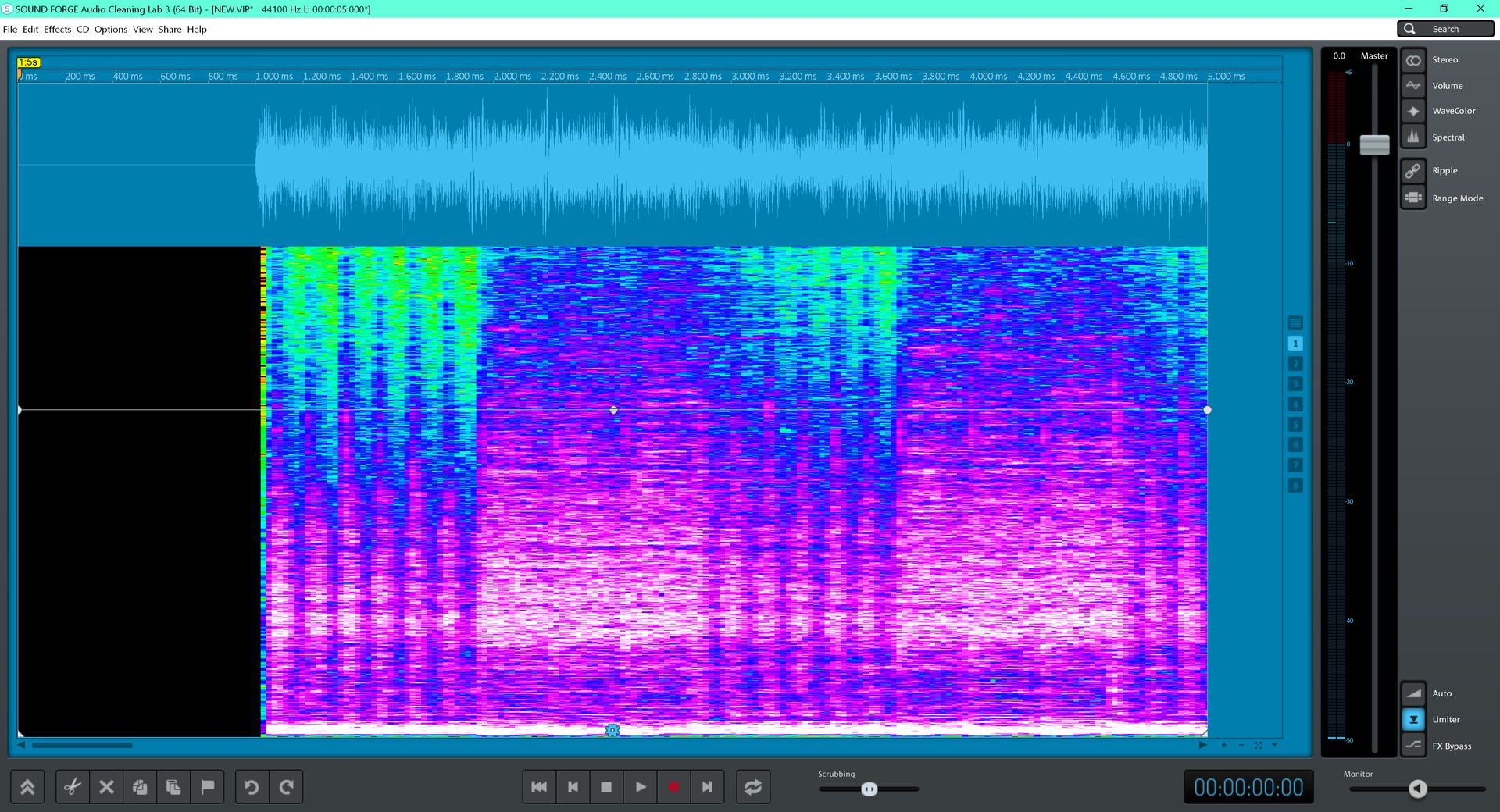Click the scissors cut tool

[73, 787]
